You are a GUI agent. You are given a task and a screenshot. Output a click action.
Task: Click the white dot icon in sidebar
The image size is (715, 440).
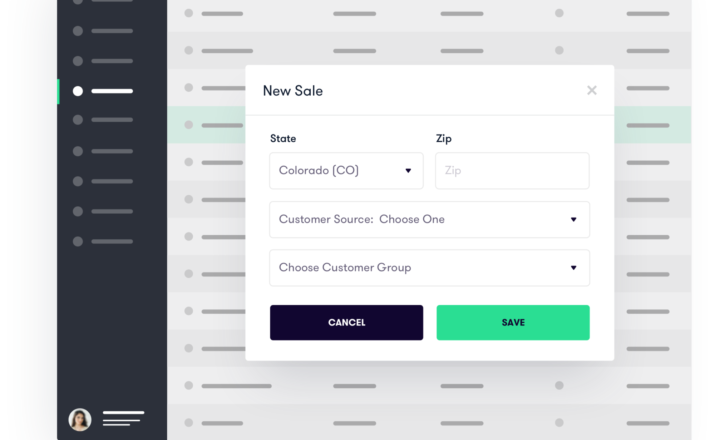[x=78, y=91]
